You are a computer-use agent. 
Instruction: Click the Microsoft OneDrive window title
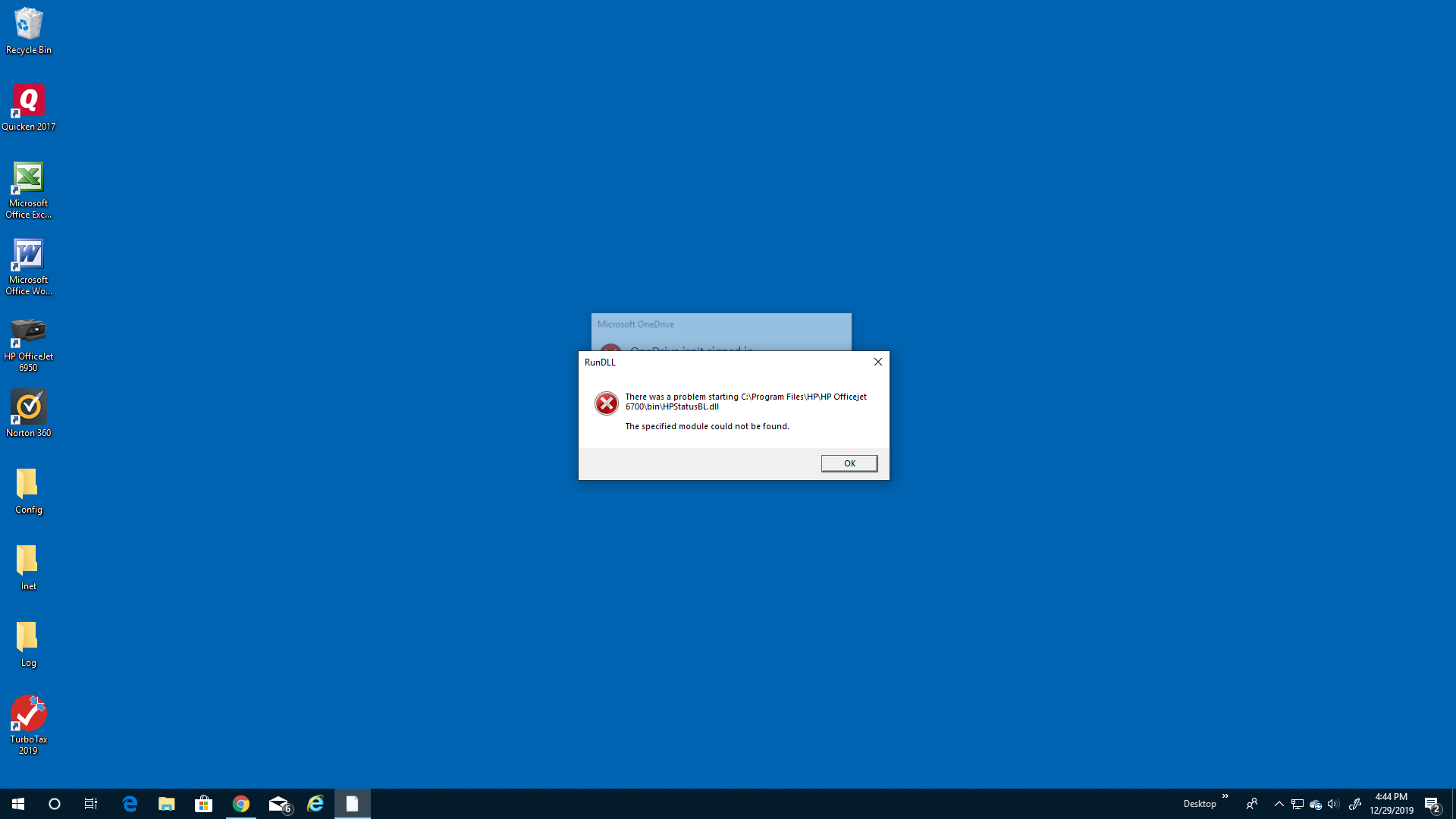click(635, 325)
